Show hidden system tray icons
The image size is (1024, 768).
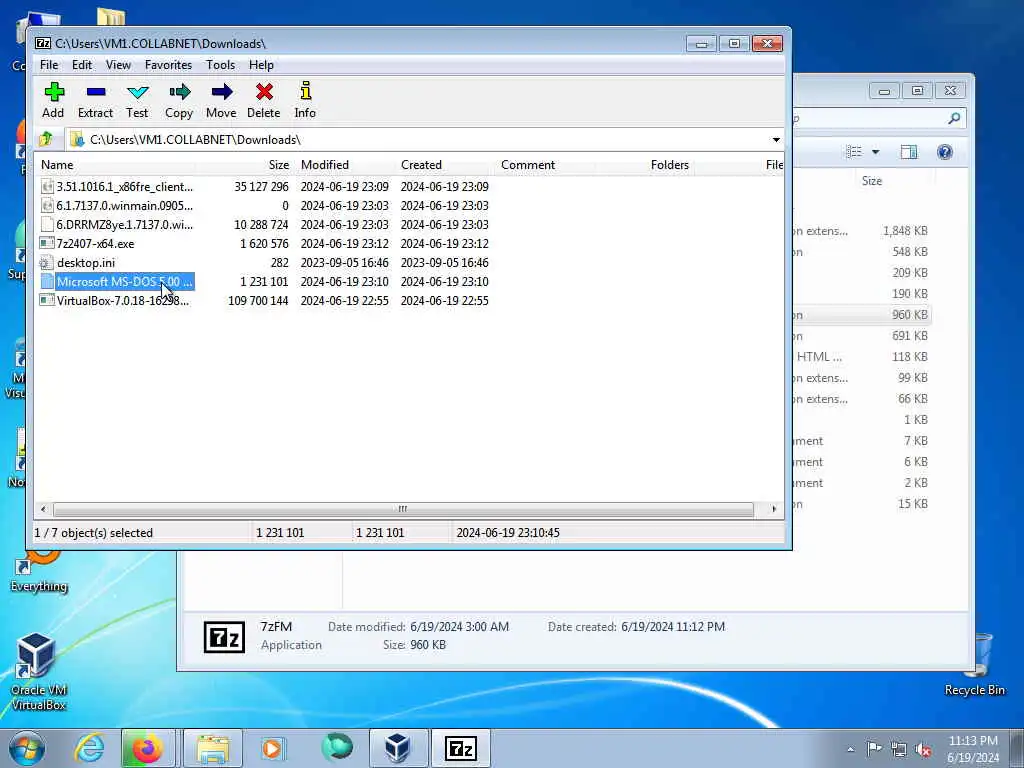click(x=850, y=750)
